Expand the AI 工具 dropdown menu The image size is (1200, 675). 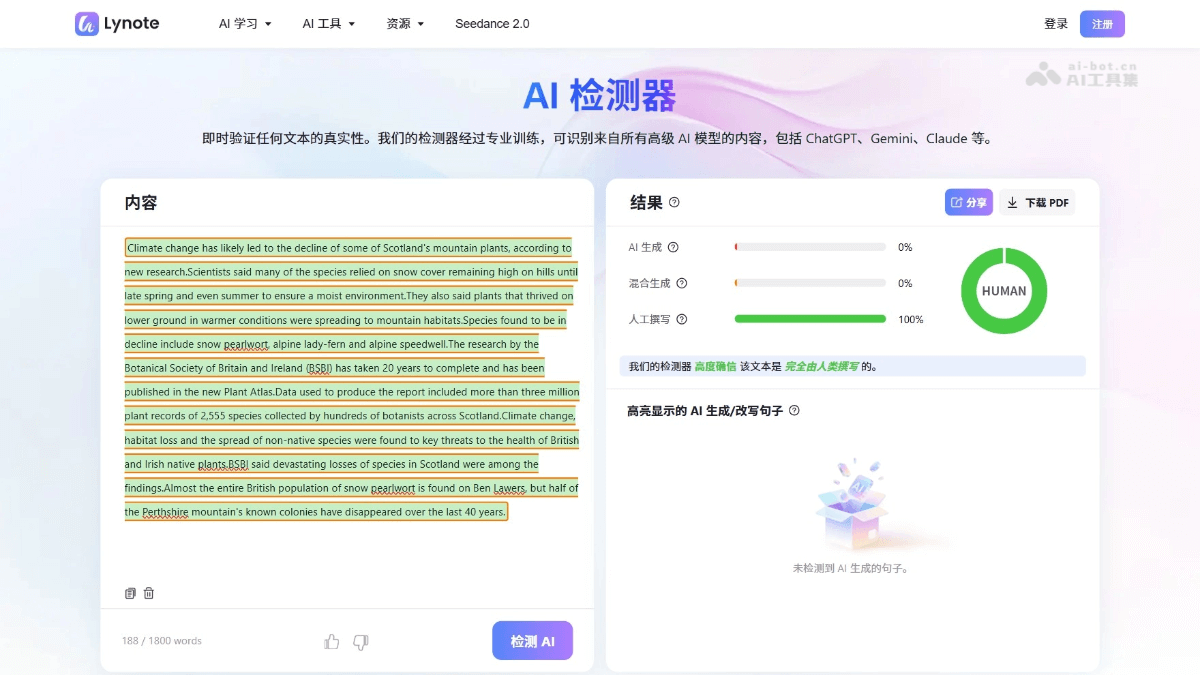tap(328, 24)
